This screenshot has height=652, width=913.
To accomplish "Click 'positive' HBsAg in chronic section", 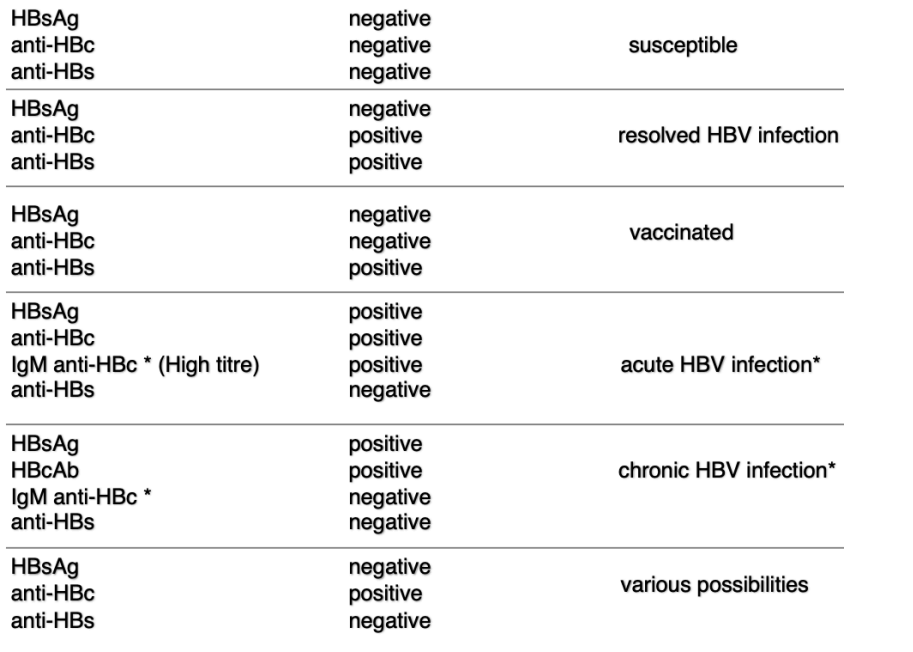I will click(385, 444).
